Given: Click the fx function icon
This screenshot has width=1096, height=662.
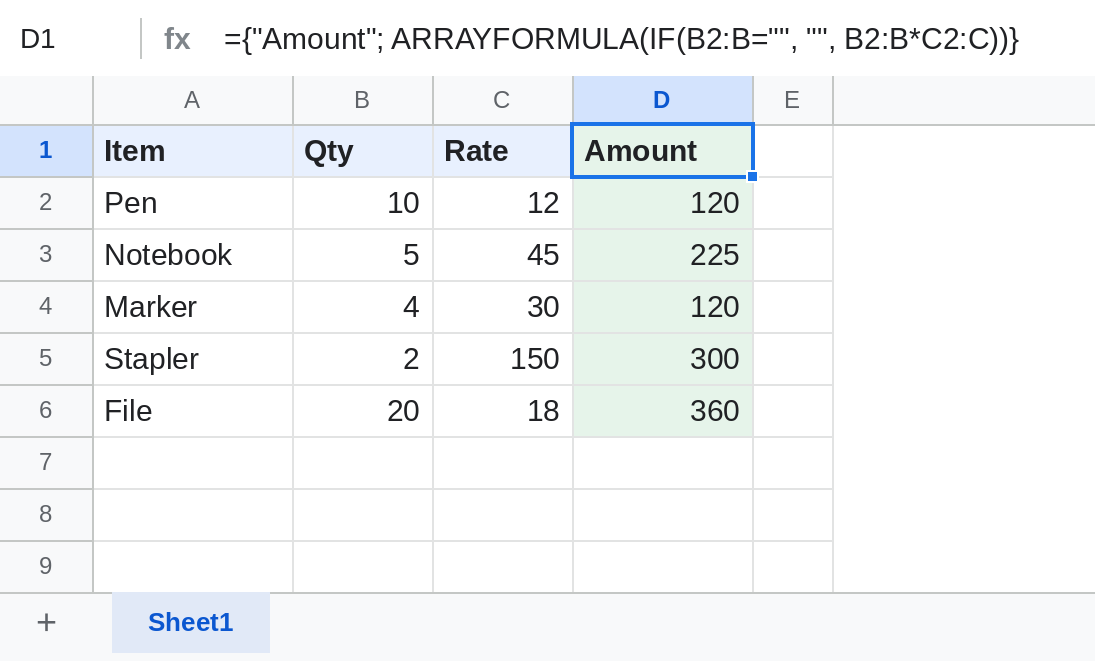Looking at the screenshot, I should pos(177,38).
